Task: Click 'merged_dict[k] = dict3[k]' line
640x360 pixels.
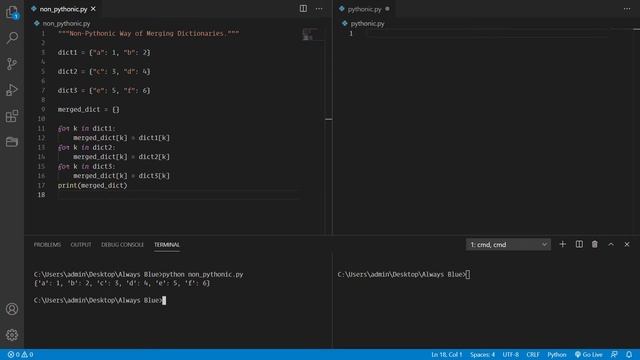Action: (121, 176)
